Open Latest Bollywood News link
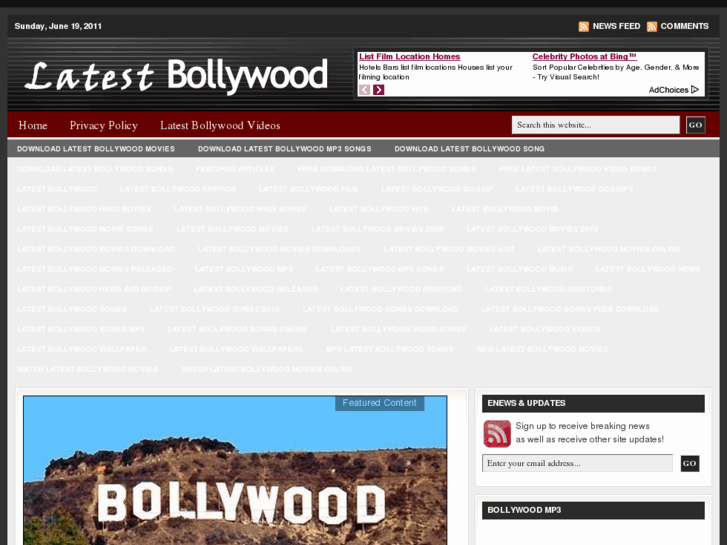 coord(648,269)
